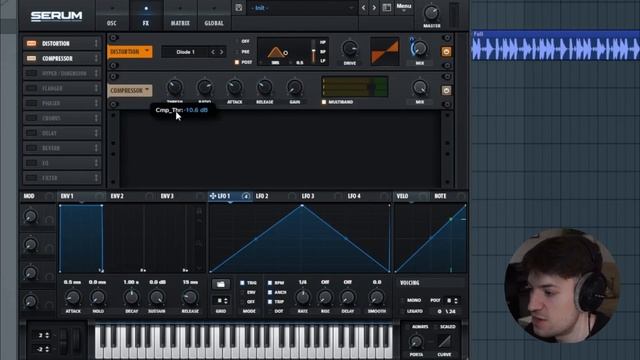Click the portamento CURVE display
Image resolution: width=640 pixels, height=360 pixels.
tap(444, 341)
